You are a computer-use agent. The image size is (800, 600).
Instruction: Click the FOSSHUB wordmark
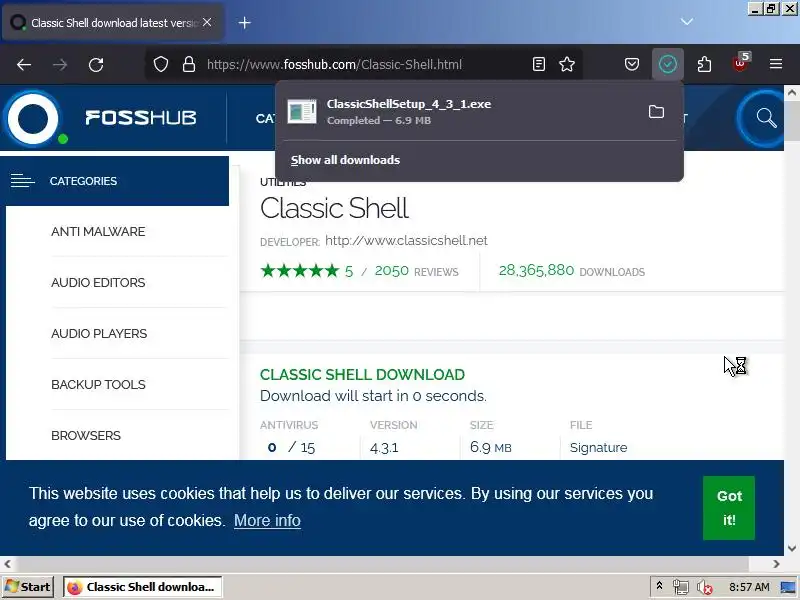141,118
